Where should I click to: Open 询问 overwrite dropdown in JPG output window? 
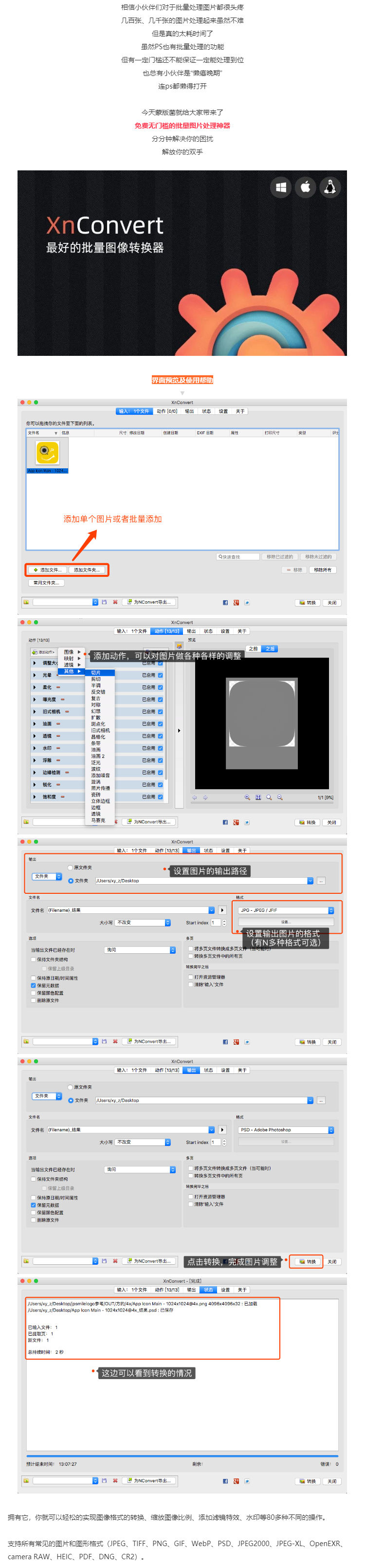(x=141, y=950)
